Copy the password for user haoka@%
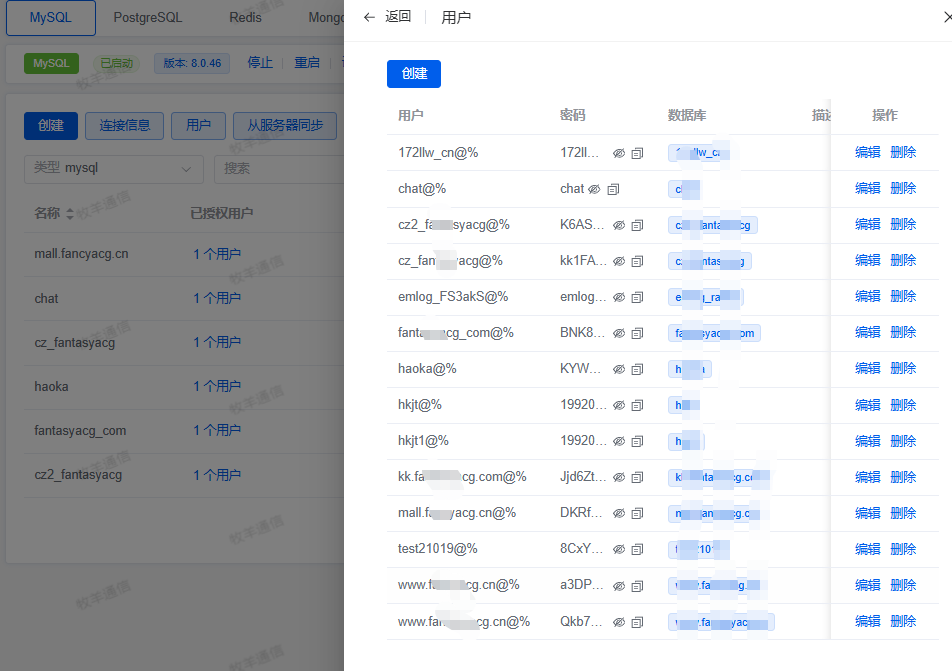The image size is (952, 671). [637, 369]
